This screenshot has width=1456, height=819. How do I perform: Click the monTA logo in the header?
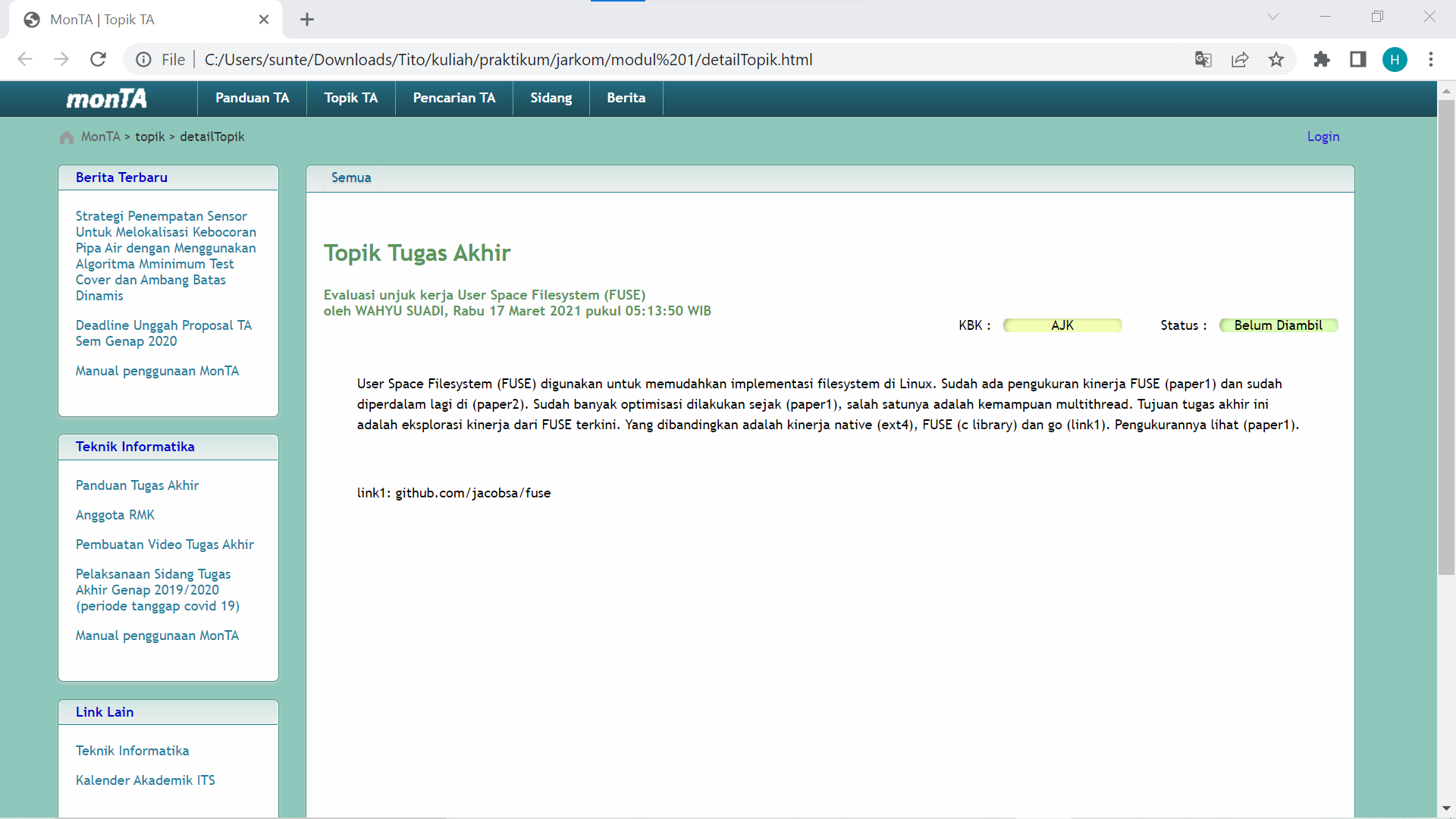pos(106,99)
